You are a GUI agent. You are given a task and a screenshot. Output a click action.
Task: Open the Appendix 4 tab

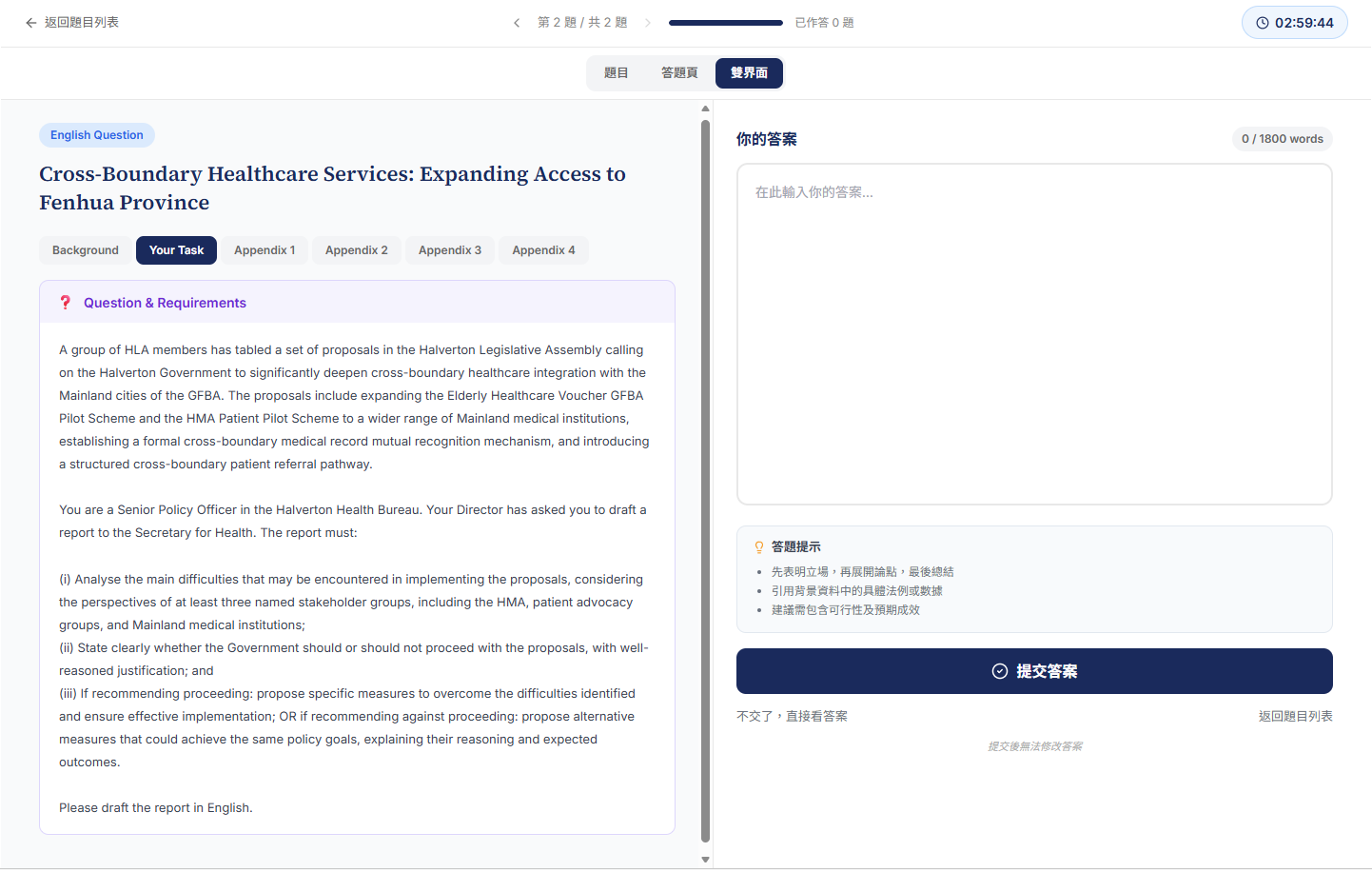pyautogui.click(x=543, y=250)
